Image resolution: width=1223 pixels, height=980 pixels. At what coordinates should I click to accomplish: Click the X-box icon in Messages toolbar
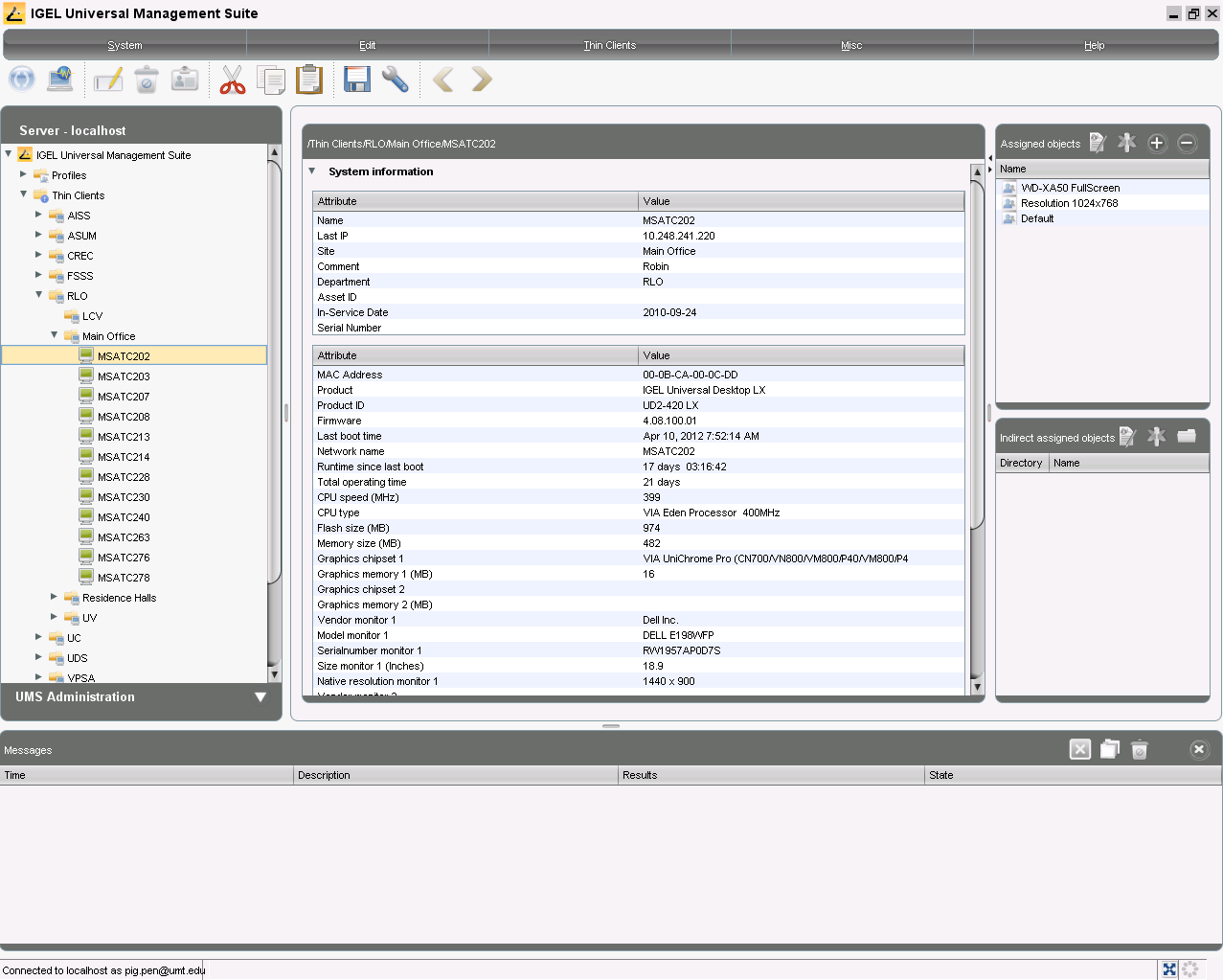(1080, 749)
